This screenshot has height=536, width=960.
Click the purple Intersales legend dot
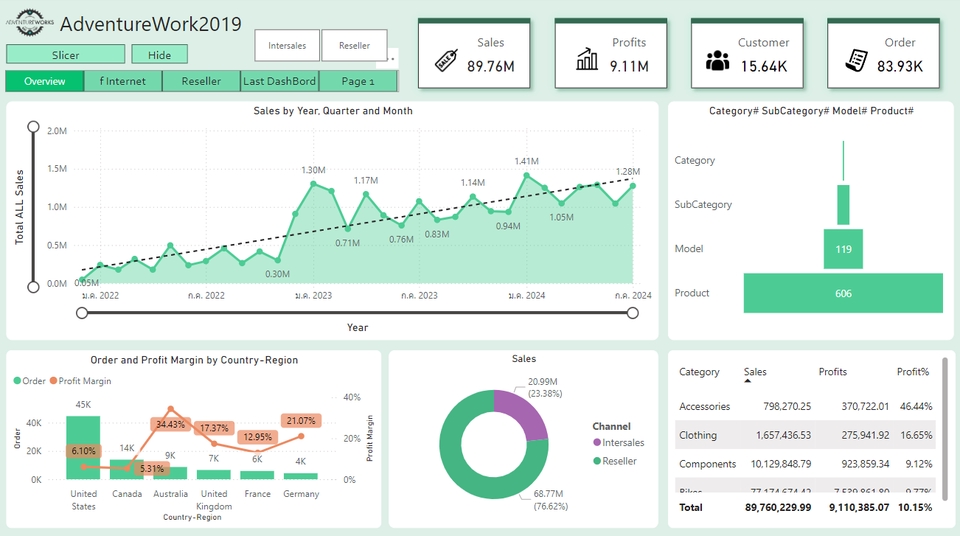point(597,443)
